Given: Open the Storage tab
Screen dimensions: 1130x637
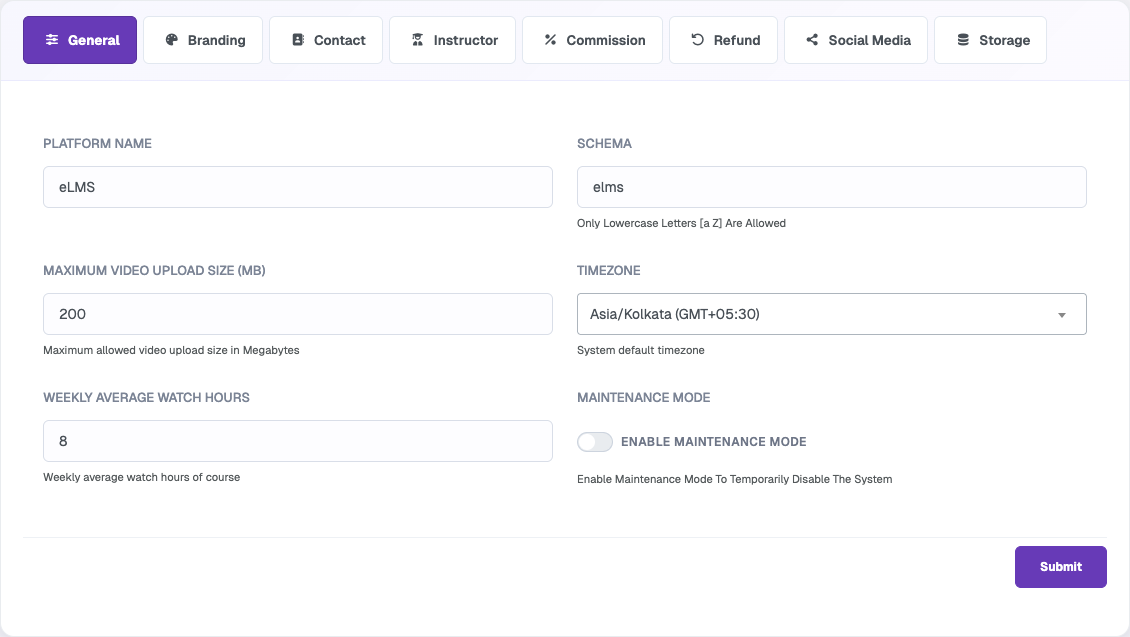Looking at the screenshot, I should click(990, 40).
